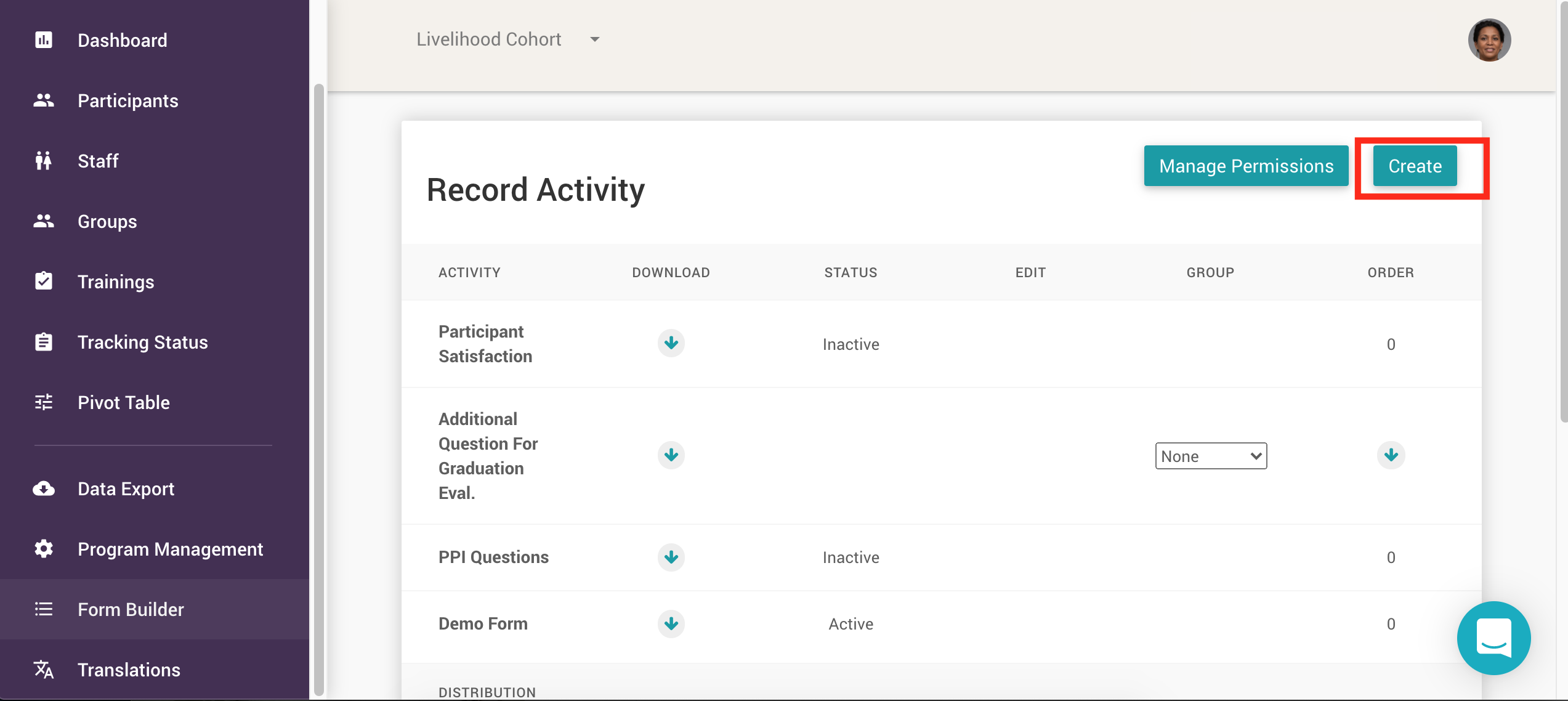Viewport: 1568px width, 701px height.
Task: Open the None group dropdown for Graduation Eval
Action: click(x=1210, y=456)
